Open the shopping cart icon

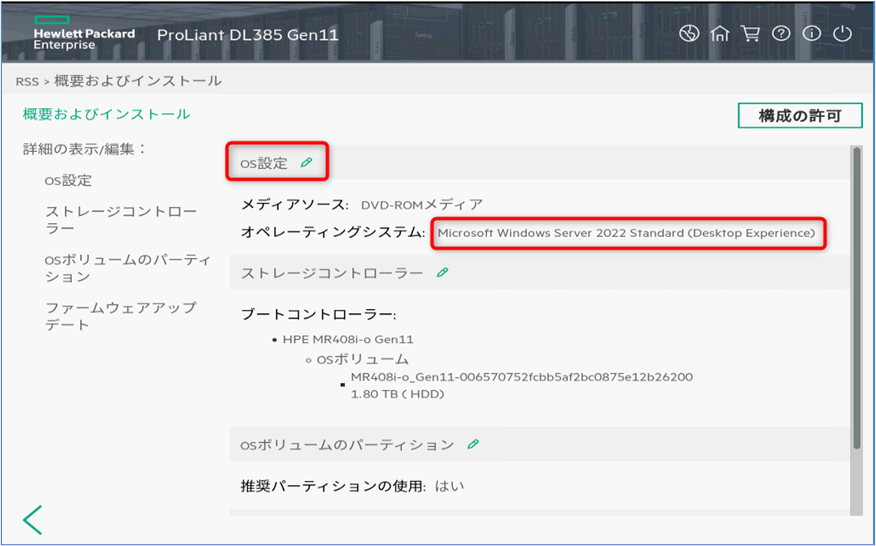pyautogui.click(x=750, y=34)
